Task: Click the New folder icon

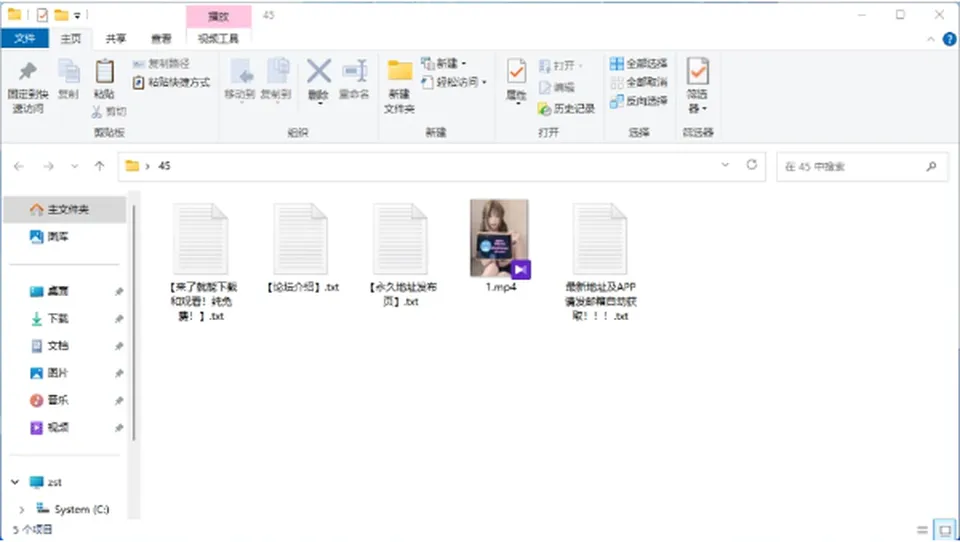Action: [400, 71]
